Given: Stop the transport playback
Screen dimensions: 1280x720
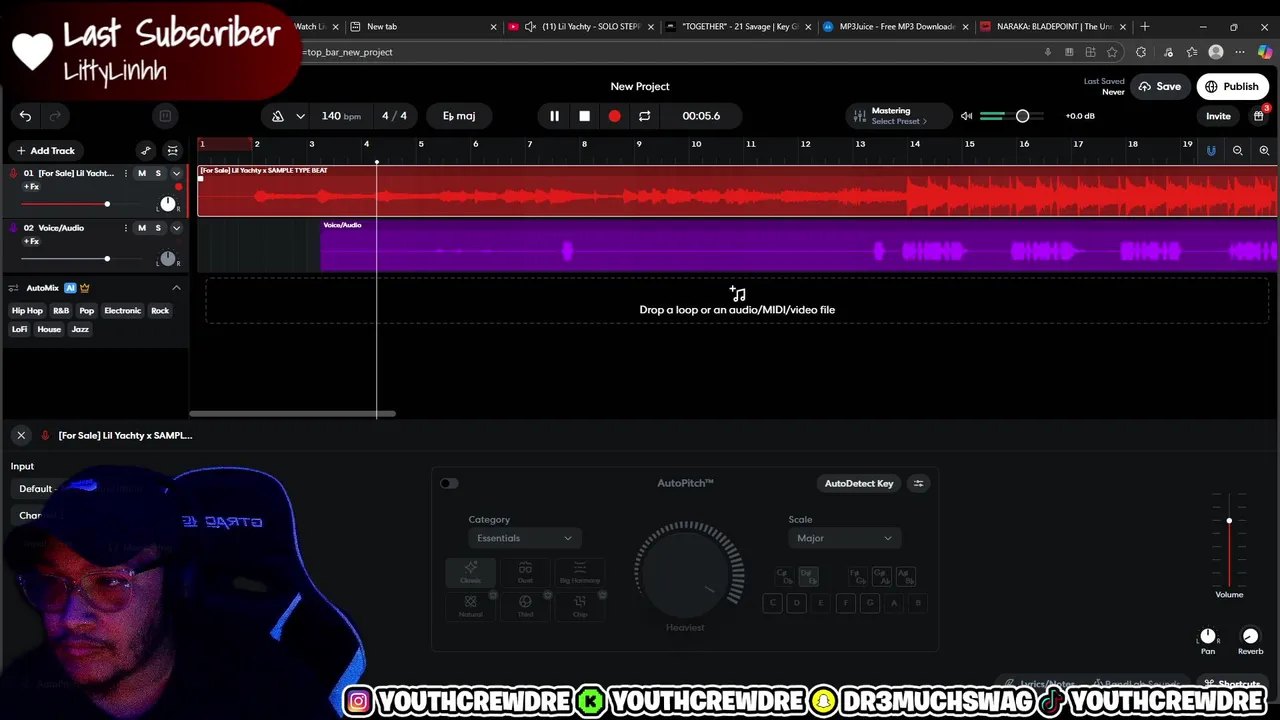Looking at the screenshot, I should click(x=584, y=116).
